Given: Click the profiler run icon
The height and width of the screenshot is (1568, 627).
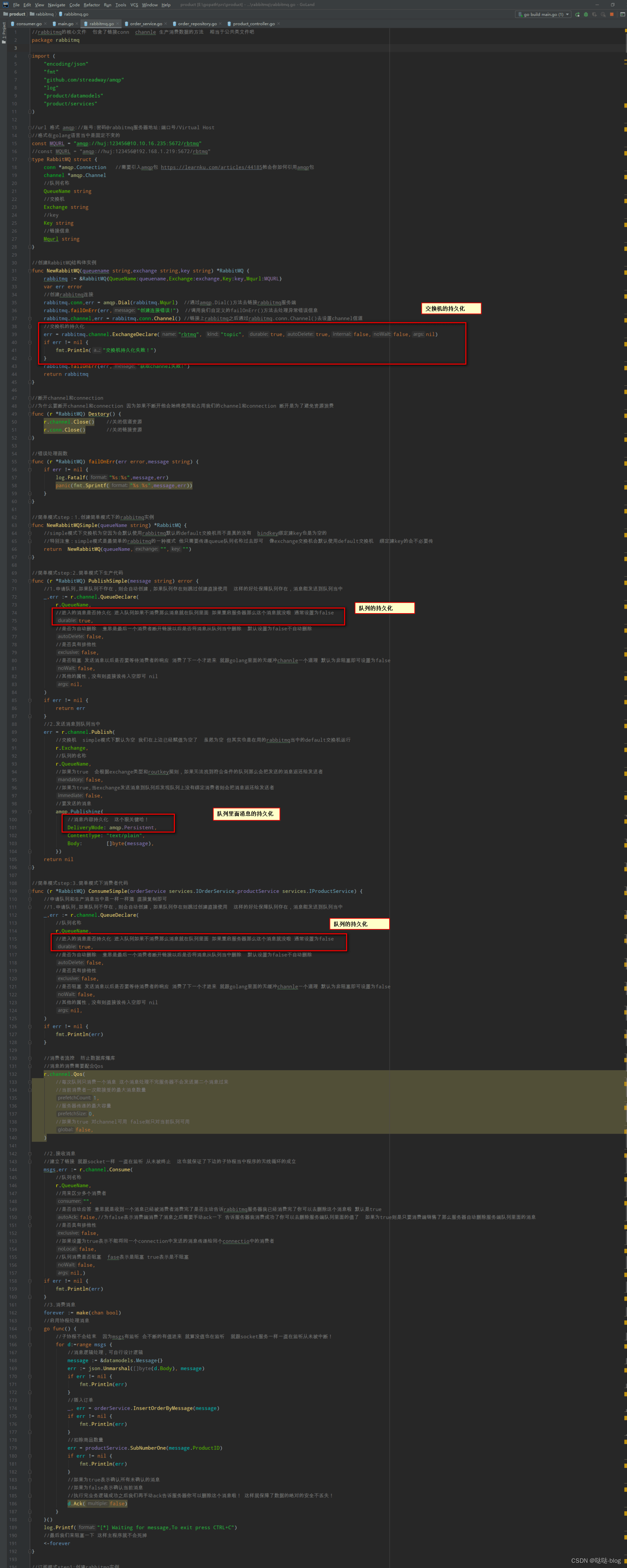Looking at the screenshot, I should (603, 15).
